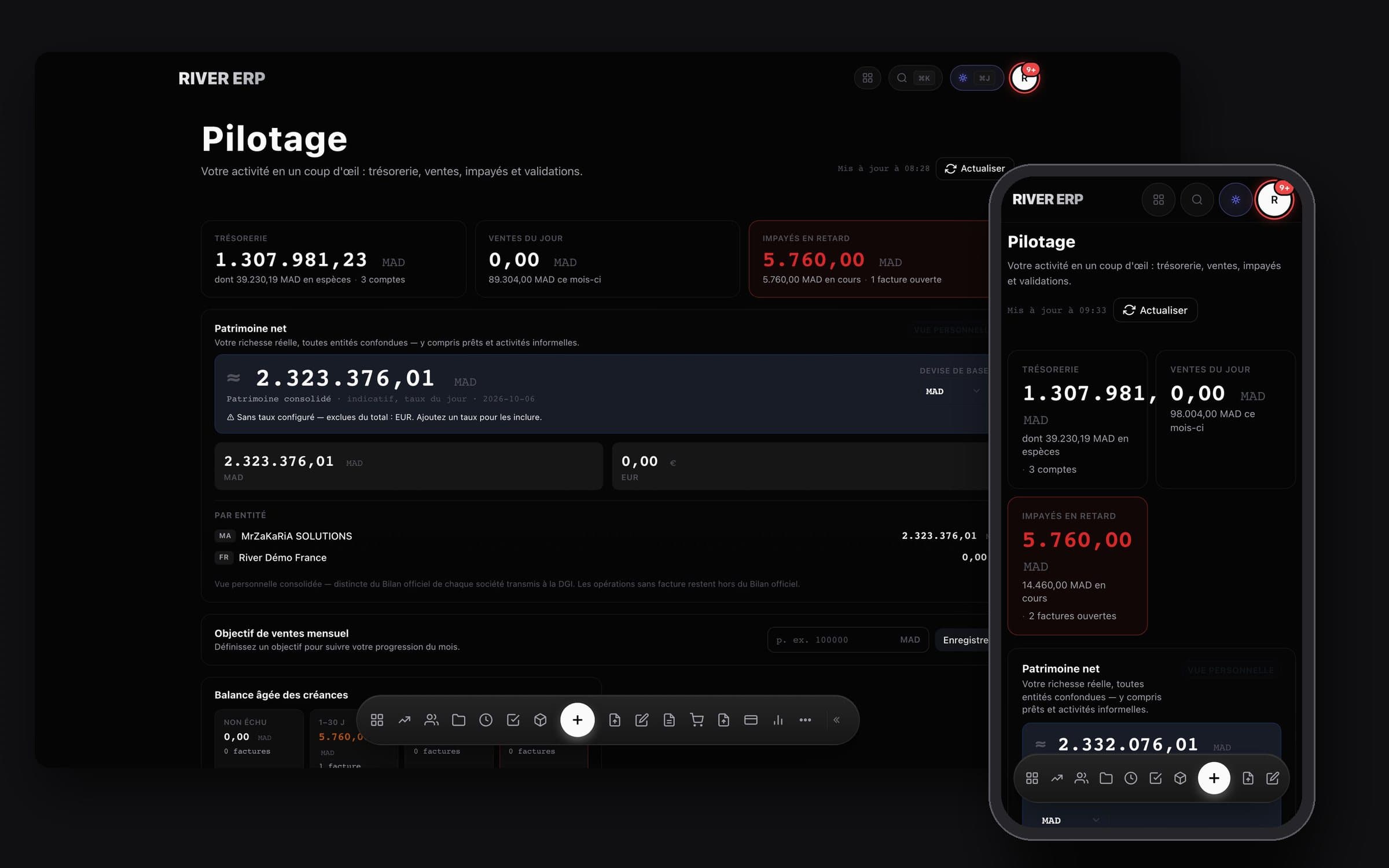Open the text document icon in desktop dock
Viewport: 1389px width, 868px height.
click(669, 720)
